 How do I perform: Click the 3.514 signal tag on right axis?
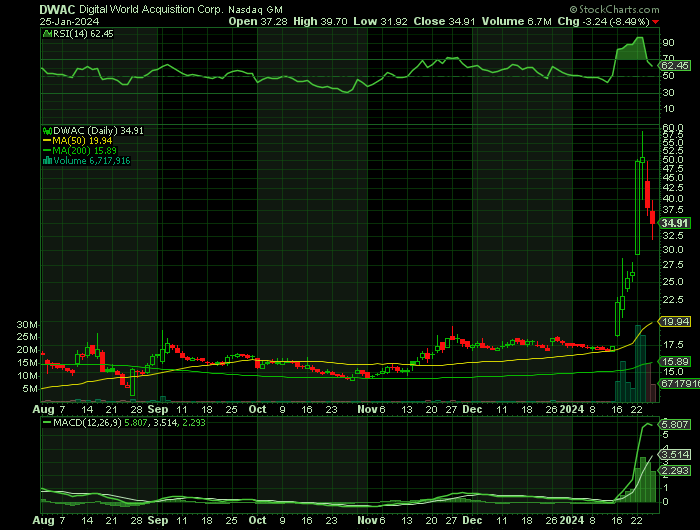coord(675,455)
